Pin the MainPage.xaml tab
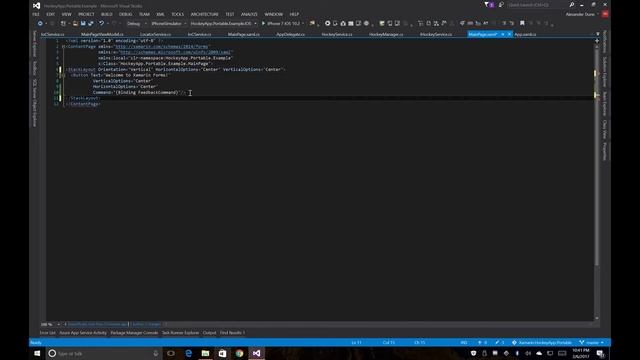The image size is (640, 360). [503, 34]
